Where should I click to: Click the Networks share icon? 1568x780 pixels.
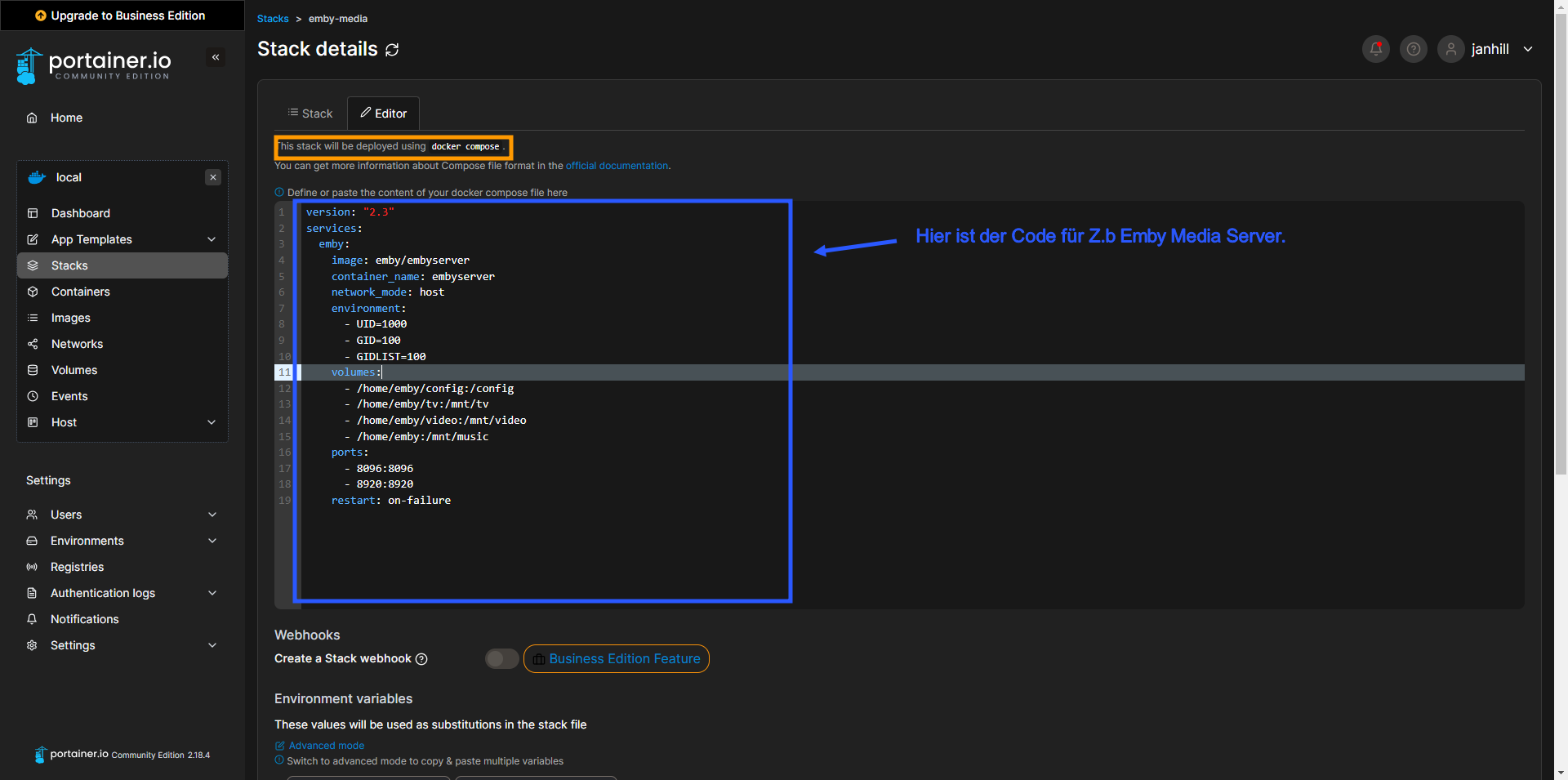coord(33,344)
